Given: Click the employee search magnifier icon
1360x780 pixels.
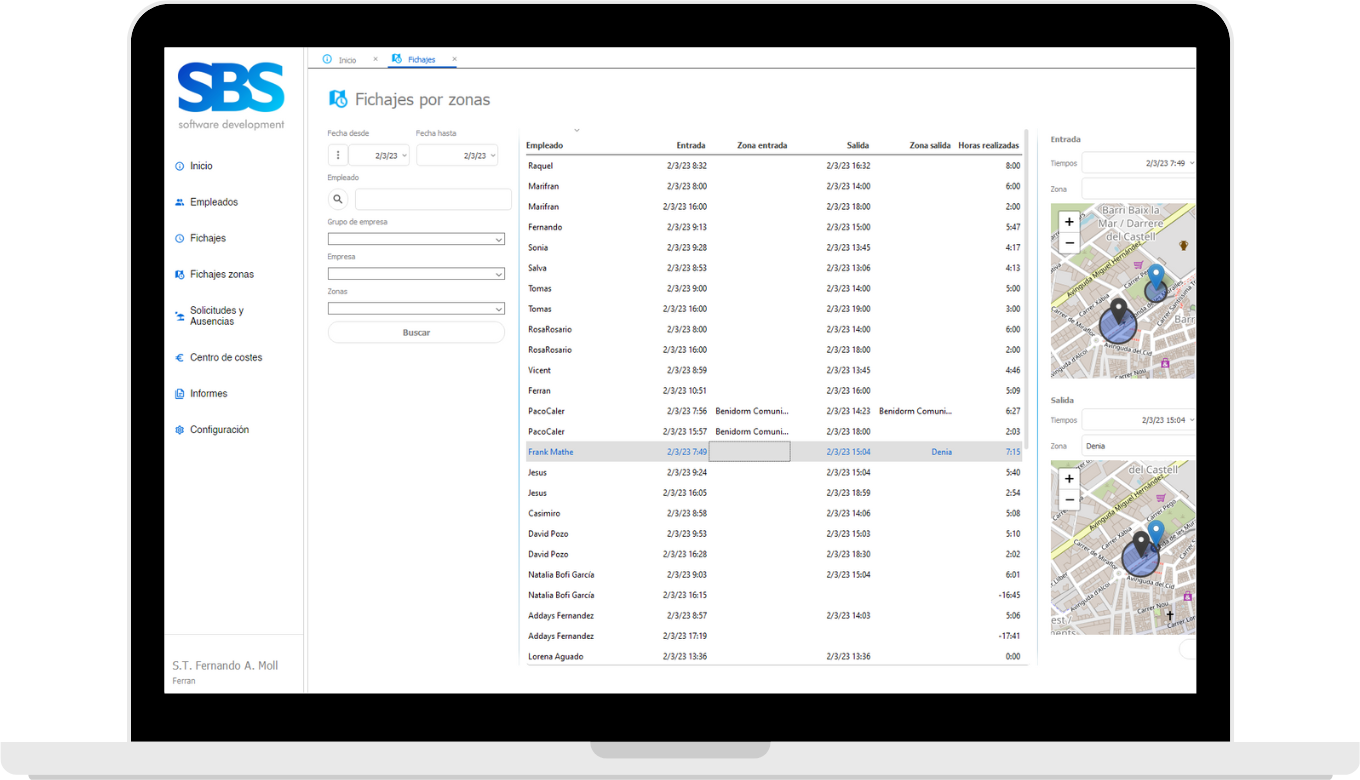Looking at the screenshot, I should tap(338, 200).
